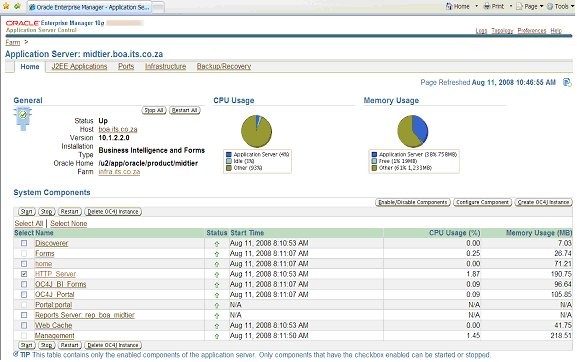Click the status arrow in the Management row
Screen dimensions: 577x362
coord(217,336)
